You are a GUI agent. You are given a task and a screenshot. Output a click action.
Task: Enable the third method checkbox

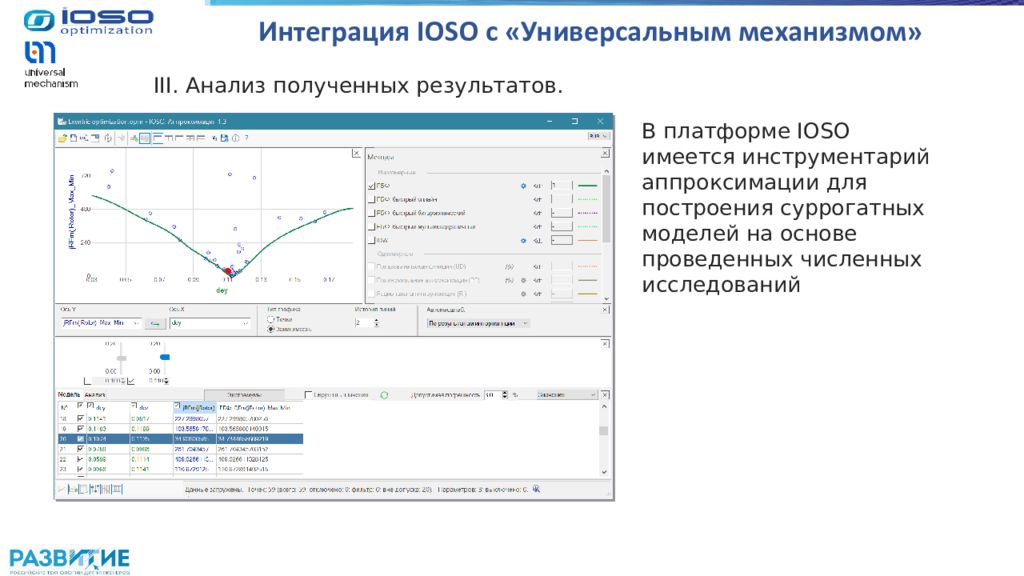coord(372,214)
